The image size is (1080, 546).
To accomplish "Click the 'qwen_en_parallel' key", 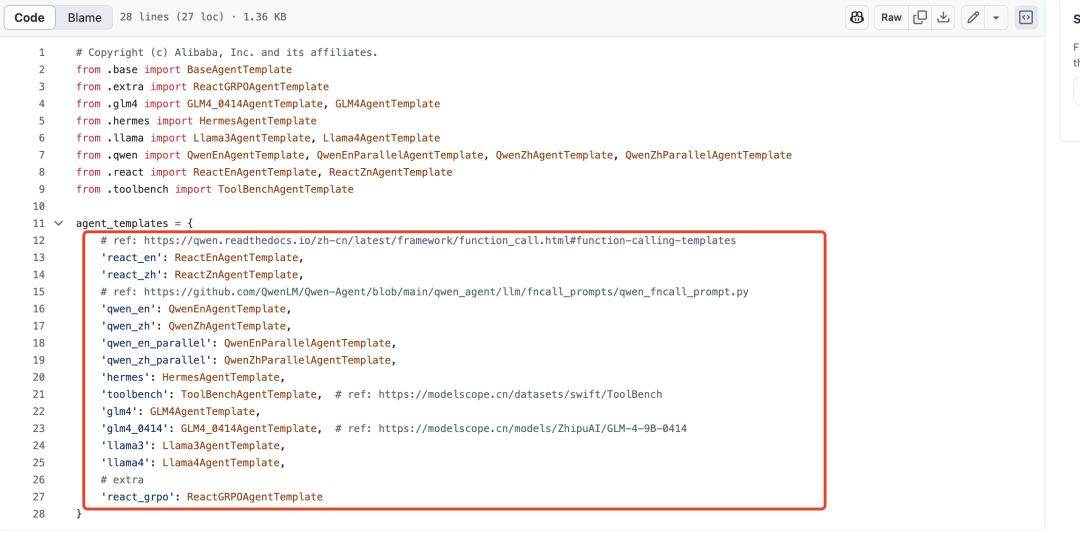I will 156,343.
